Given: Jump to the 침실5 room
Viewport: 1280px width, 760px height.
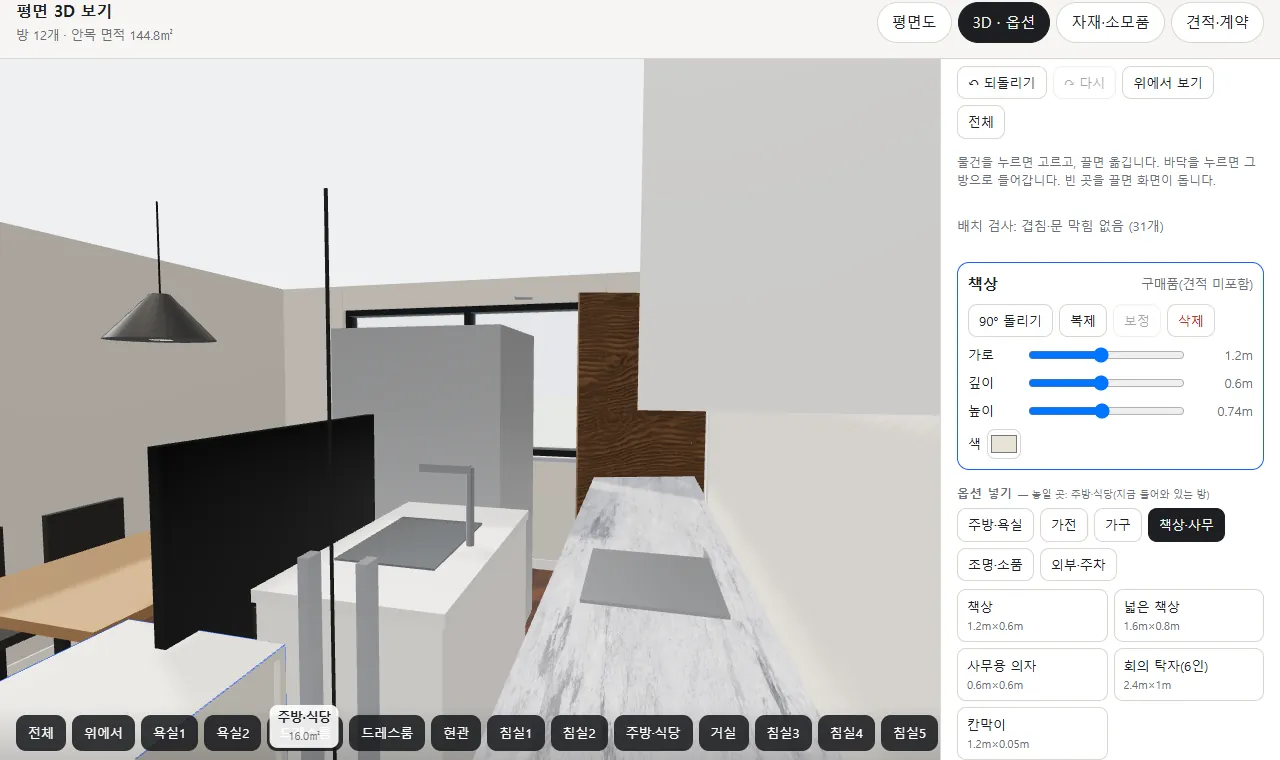Looking at the screenshot, I should [910, 733].
